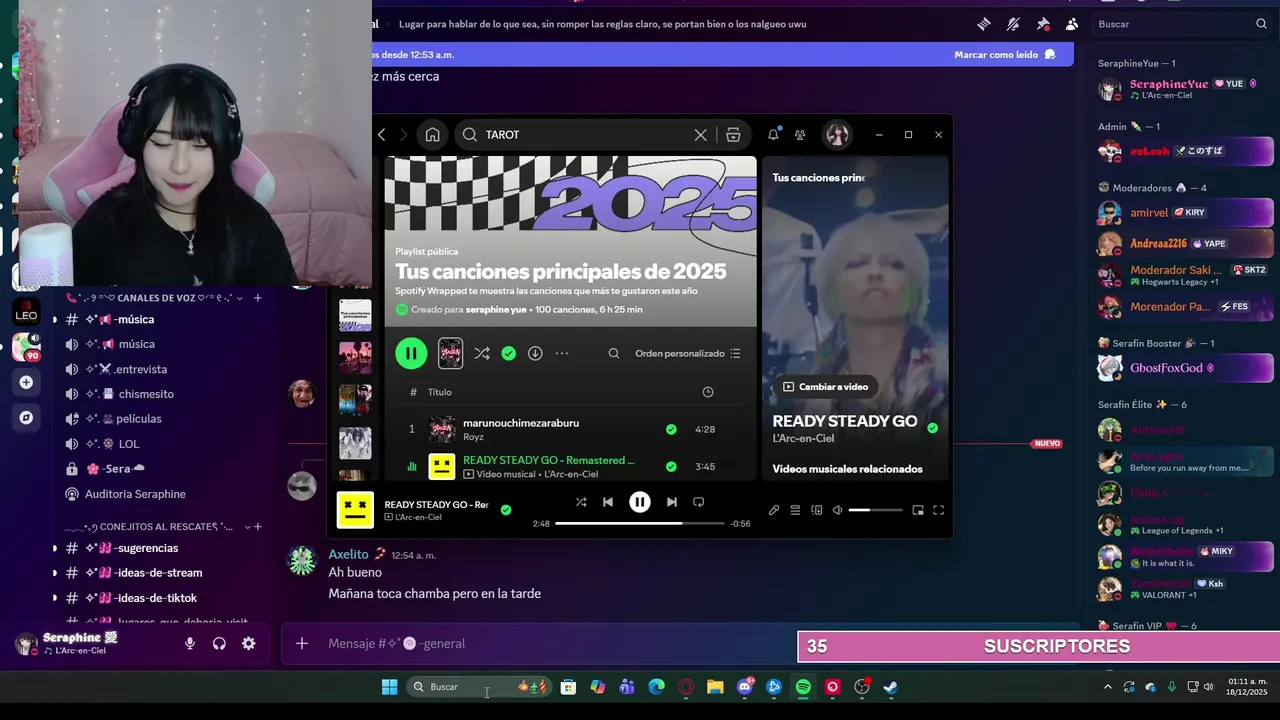Skip to next track in Spotify

[671, 502]
